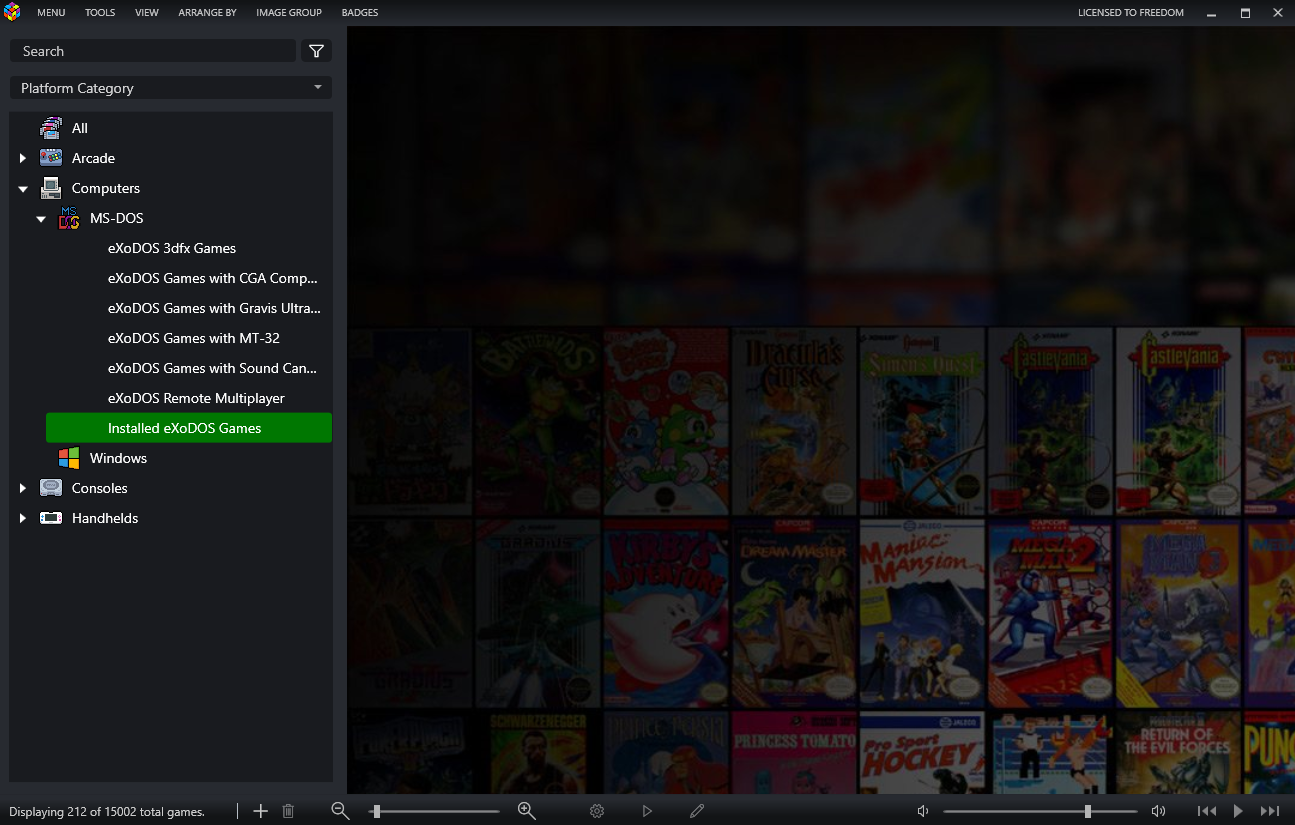The height and width of the screenshot is (825, 1295).
Task: Click the low volume speaker icon
Action: coord(923,811)
